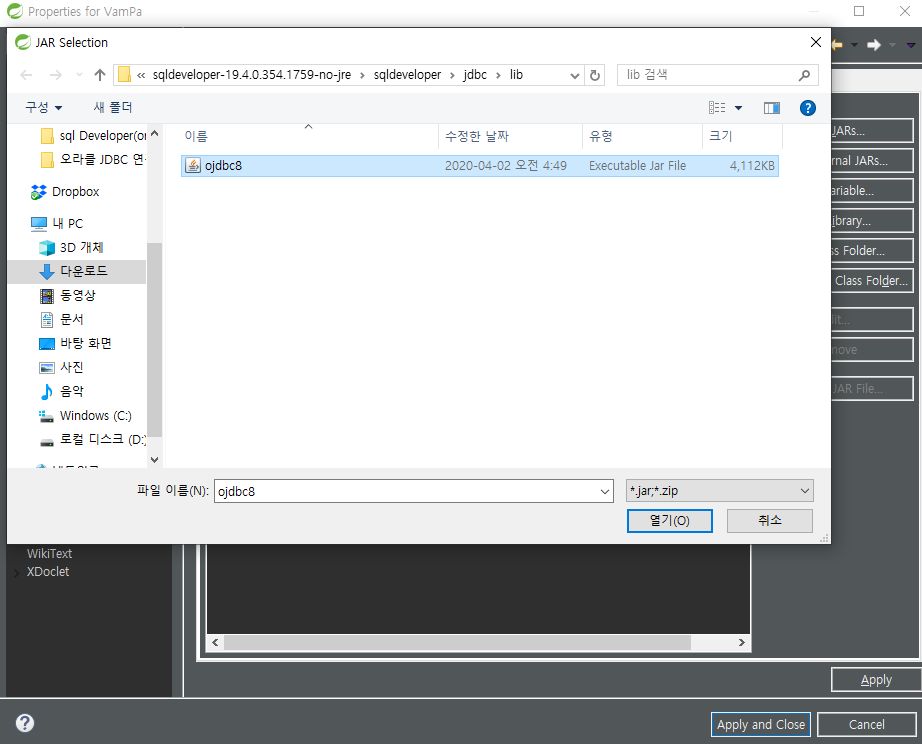Click the Properties back navigation arrow
This screenshot has width=922, height=744.
click(x=837, y=45)
